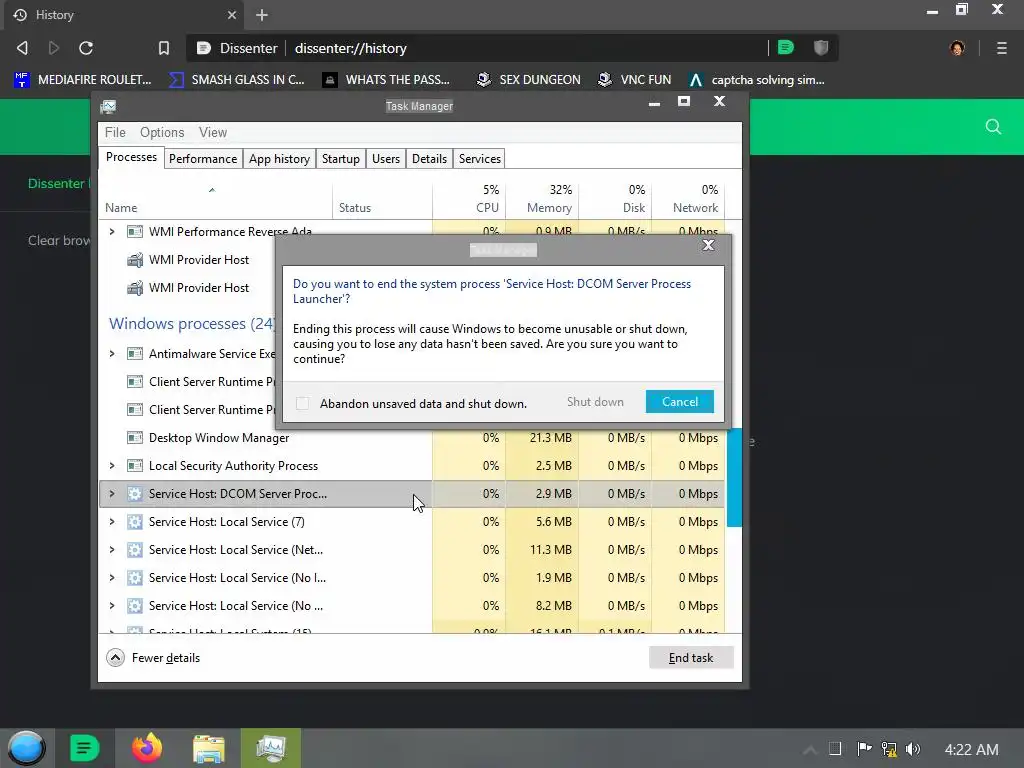Expand the Service Host: Local Service (No I... row
This screenshot has height=768, width=1024.
pyautogui.click(x=112, y=578)
